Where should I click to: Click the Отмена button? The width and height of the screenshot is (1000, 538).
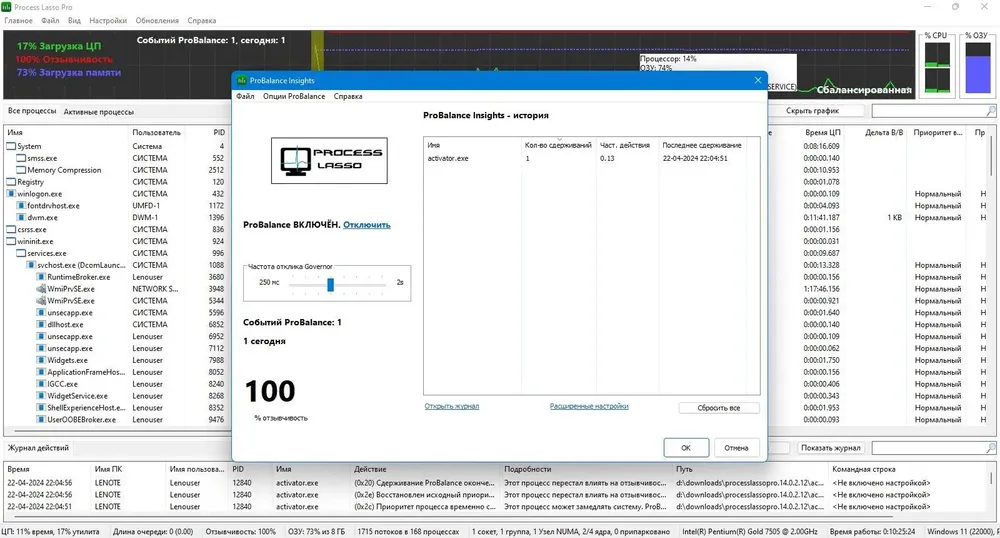[736, 447]
